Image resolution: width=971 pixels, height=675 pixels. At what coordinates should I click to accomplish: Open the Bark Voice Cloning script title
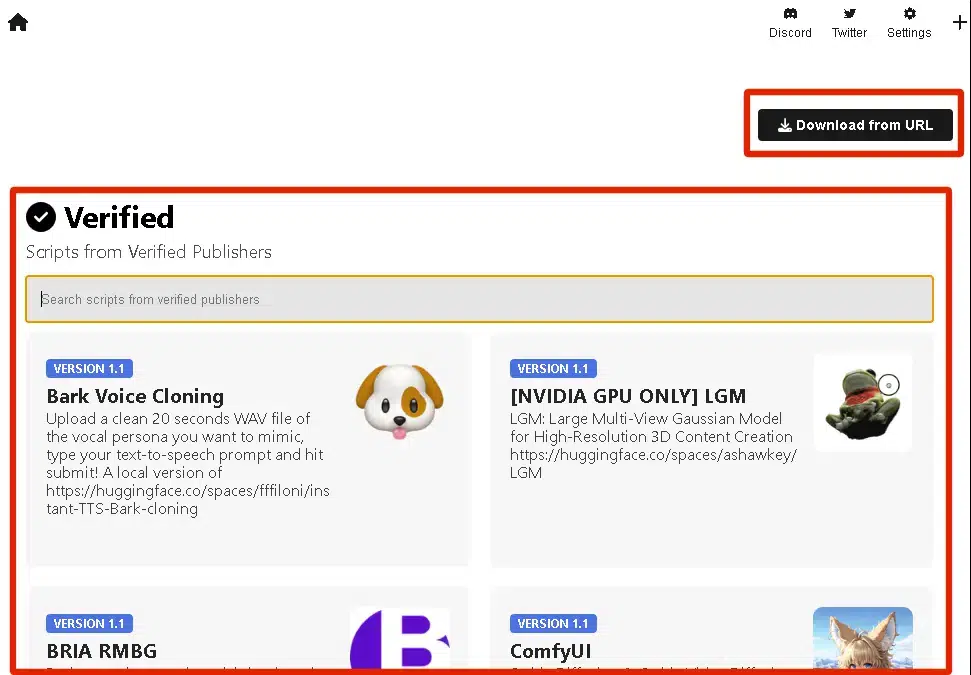135,396
